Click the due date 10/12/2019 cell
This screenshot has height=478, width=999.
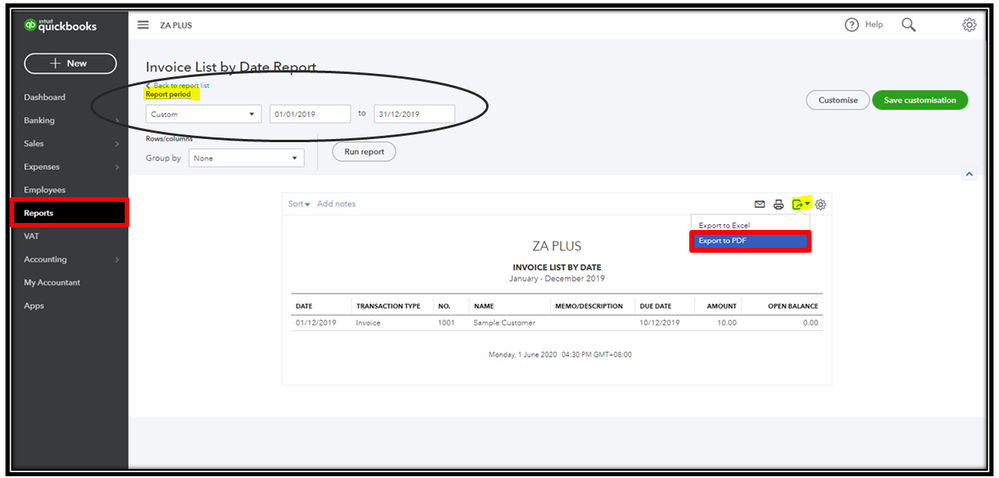(659, 322)
